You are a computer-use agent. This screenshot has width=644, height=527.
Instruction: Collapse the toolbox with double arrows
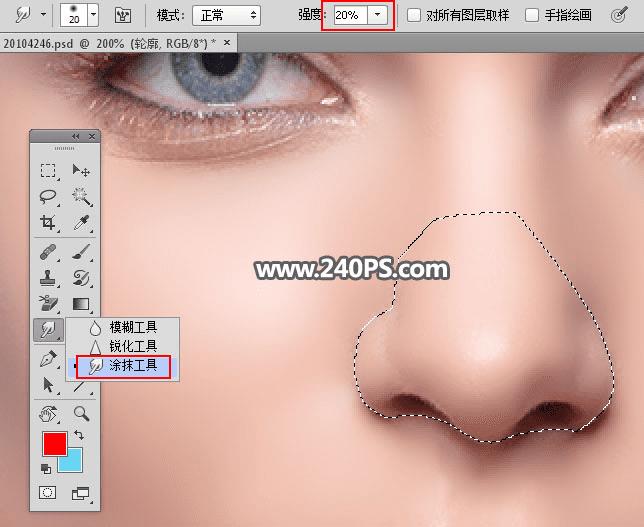(x=76, y=137)
